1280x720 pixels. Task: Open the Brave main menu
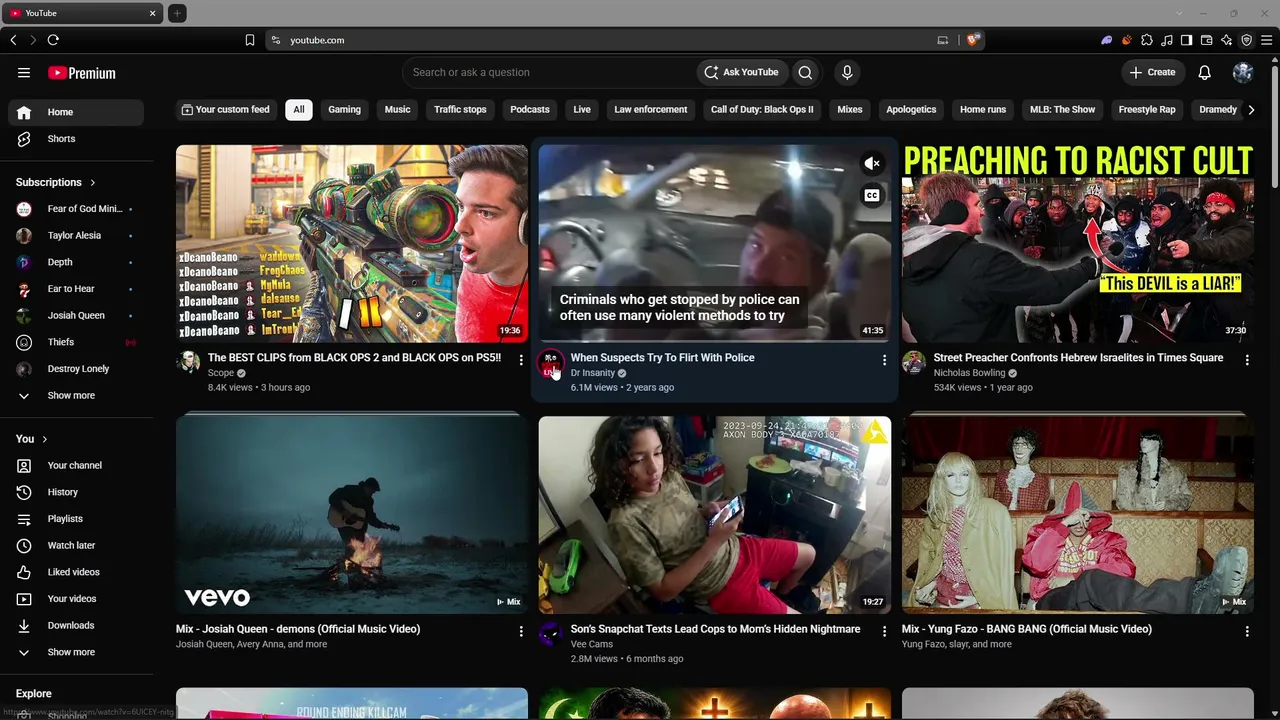[x=1267, y=40]
